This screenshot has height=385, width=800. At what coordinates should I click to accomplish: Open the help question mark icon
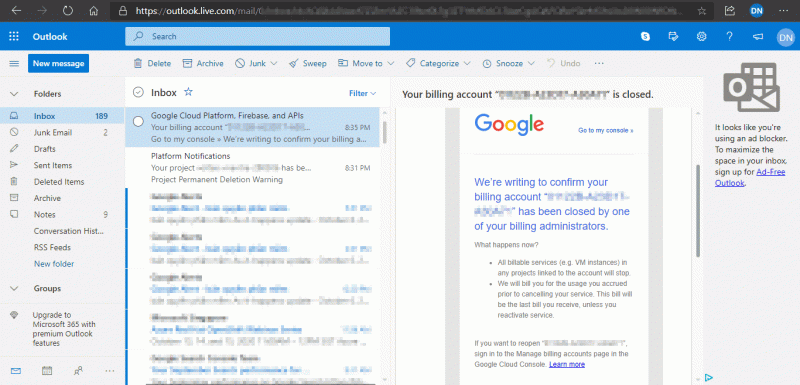pos(730,36)
